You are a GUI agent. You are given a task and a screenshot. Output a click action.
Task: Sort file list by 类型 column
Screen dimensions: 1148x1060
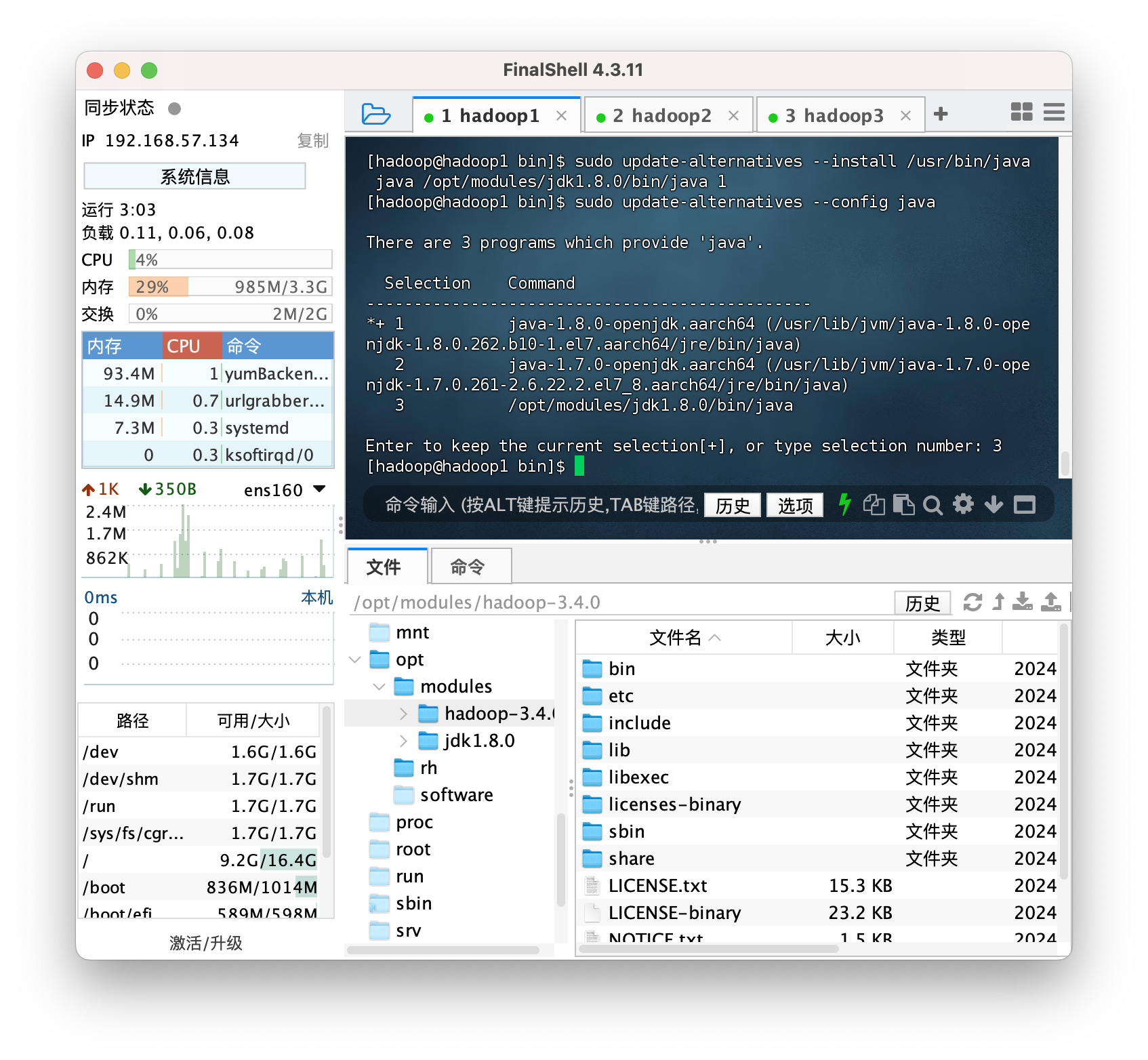click(948, 638)
